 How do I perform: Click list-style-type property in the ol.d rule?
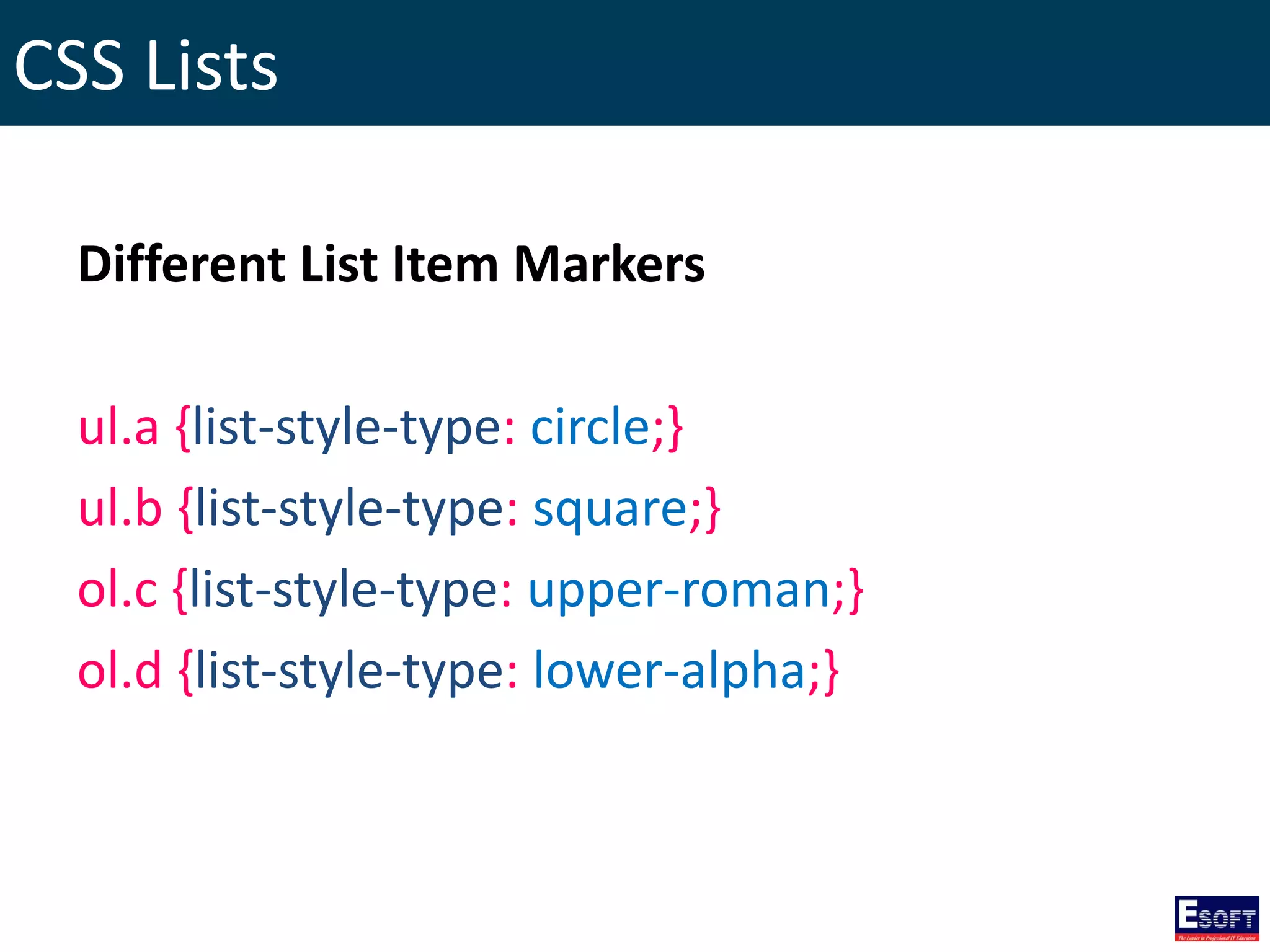350,671
